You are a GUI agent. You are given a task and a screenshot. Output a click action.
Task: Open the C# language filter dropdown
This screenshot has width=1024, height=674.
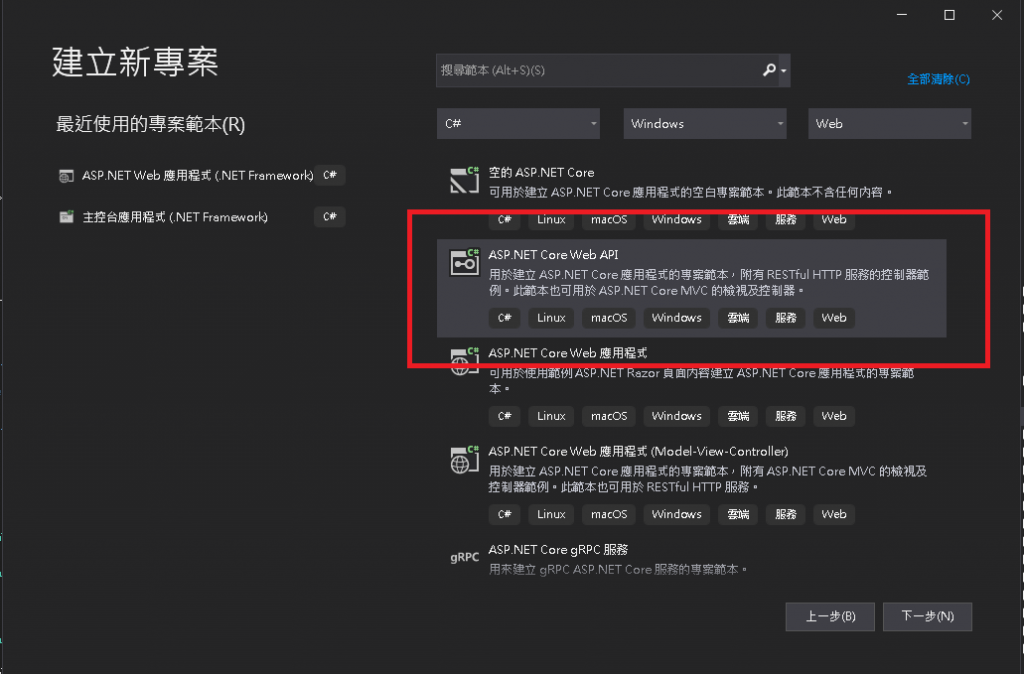[518, 123]
